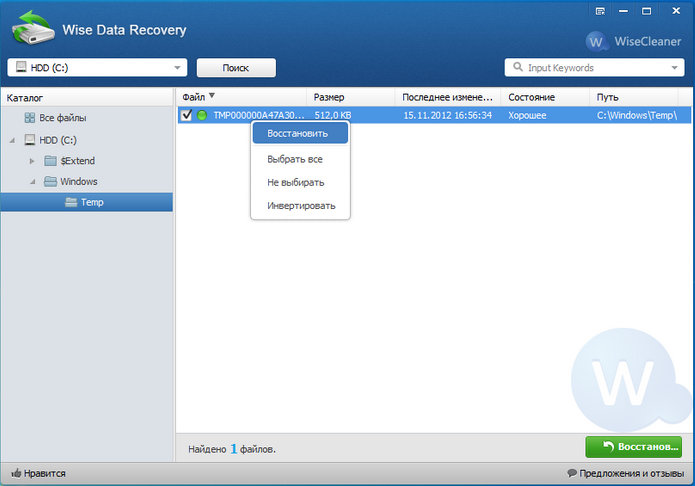The image size is (695, 486).
Task: Sort by Размер column header
Action: click(351, 97)
